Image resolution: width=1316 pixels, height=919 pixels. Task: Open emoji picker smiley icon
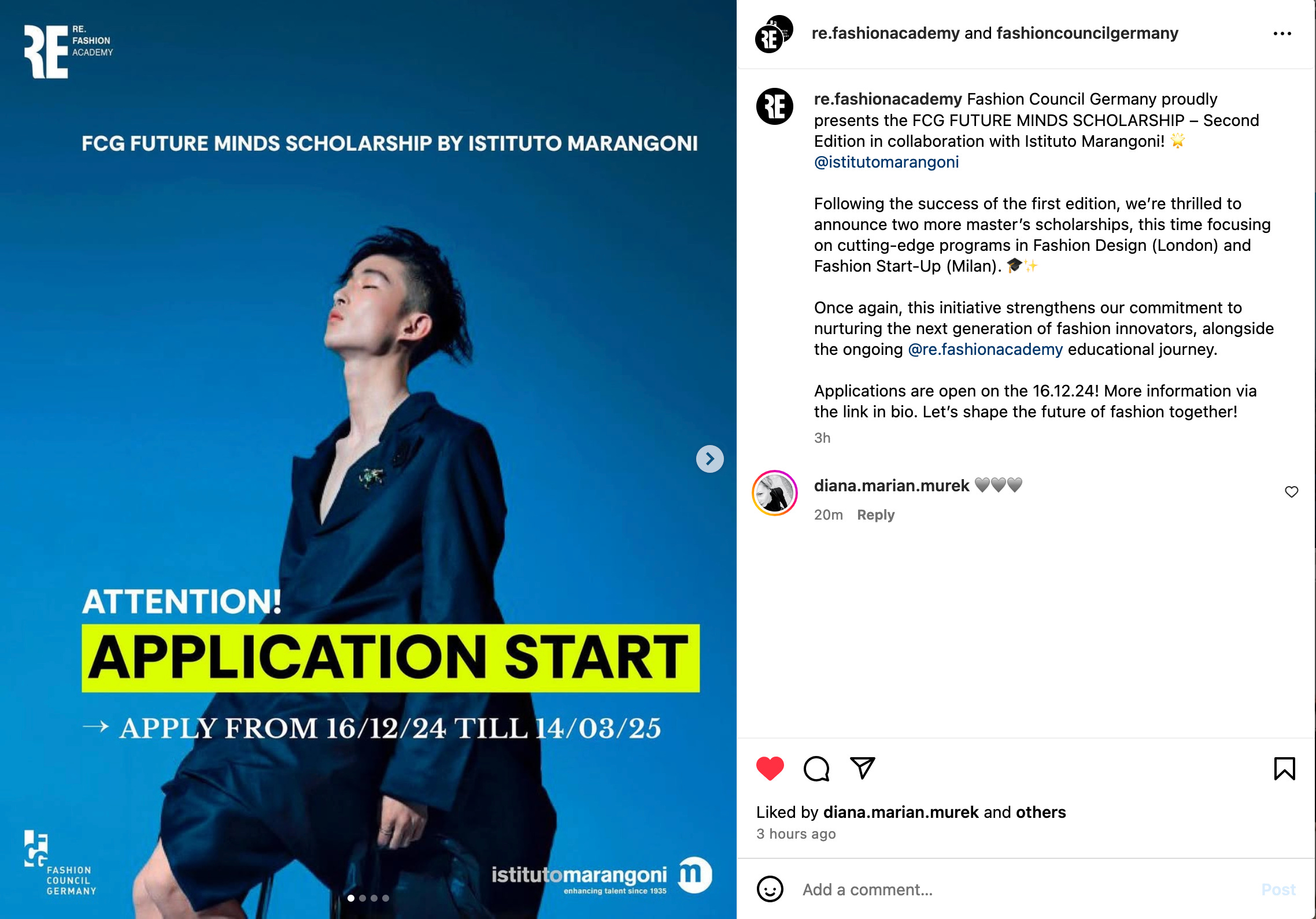(x=770, y=889)
